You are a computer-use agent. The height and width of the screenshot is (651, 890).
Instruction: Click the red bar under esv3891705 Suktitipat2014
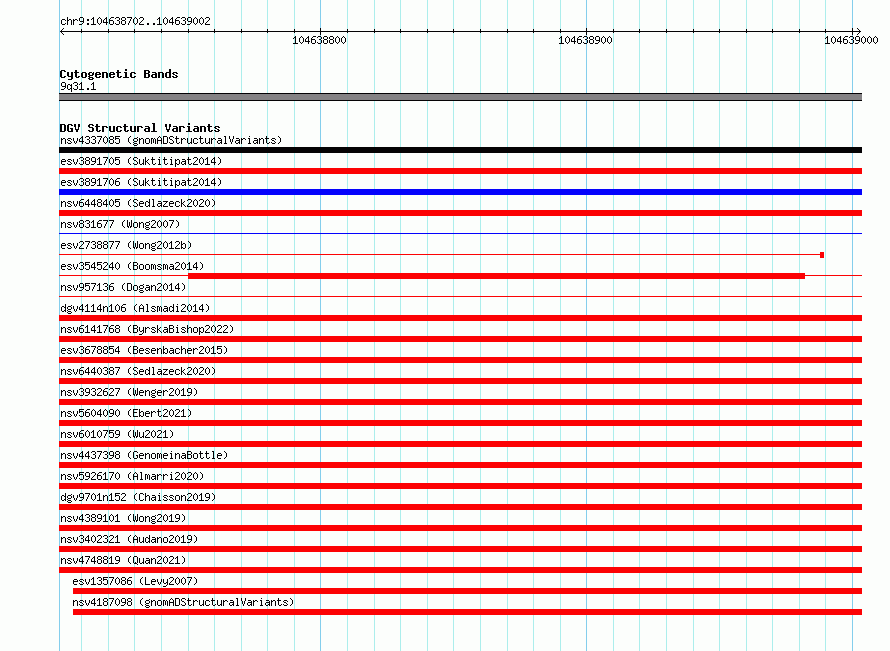pyautogui.click(x=460, y=171)
